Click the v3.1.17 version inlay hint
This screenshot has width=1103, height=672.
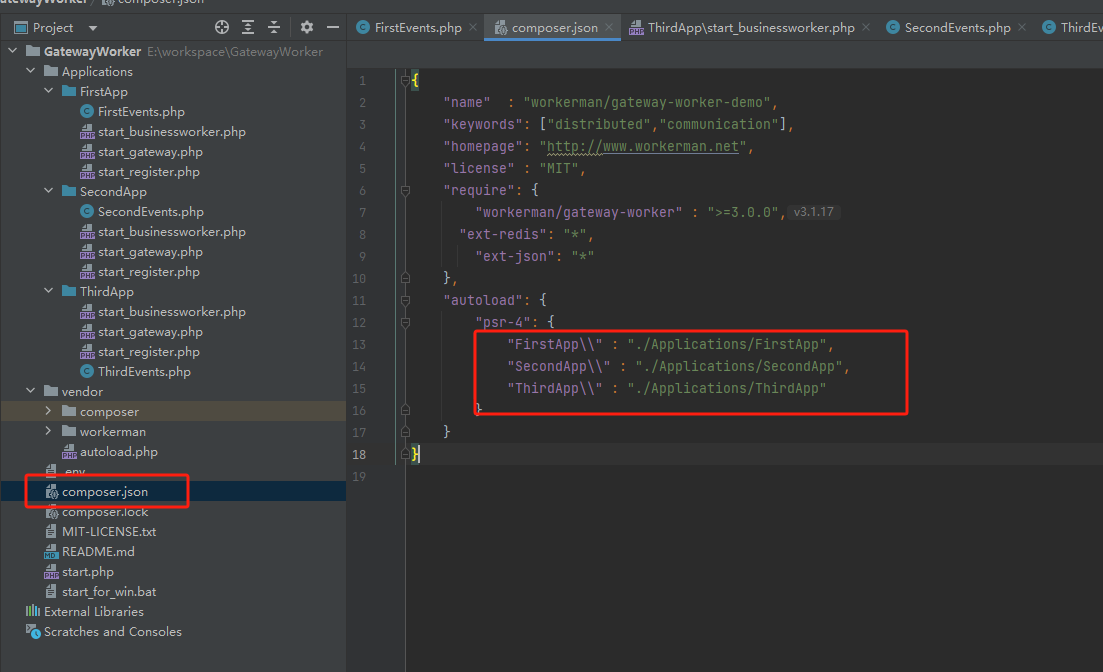point(813,212)
